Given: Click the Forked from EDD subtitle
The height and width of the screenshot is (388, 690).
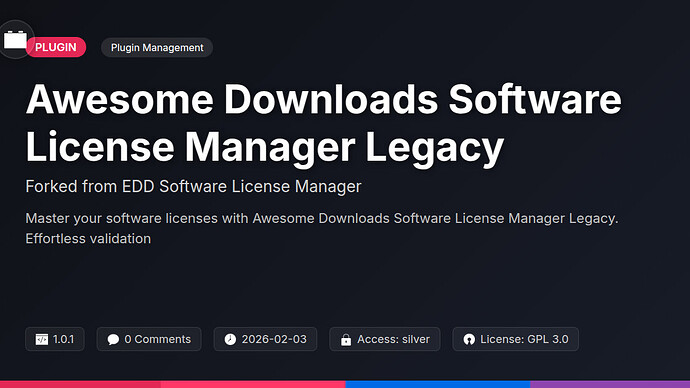Looking at the screenshot, I should click(193, 187).
